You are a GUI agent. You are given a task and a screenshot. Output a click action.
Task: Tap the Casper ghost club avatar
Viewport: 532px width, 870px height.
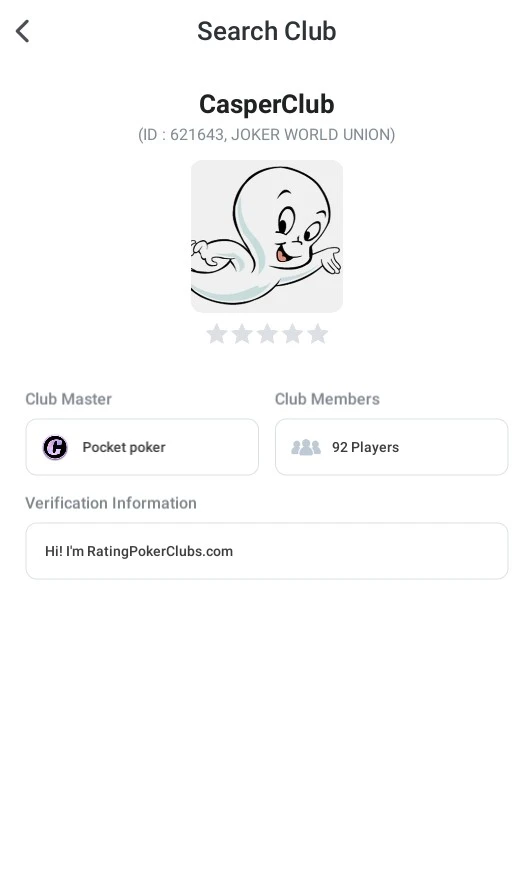pos(267,236)
